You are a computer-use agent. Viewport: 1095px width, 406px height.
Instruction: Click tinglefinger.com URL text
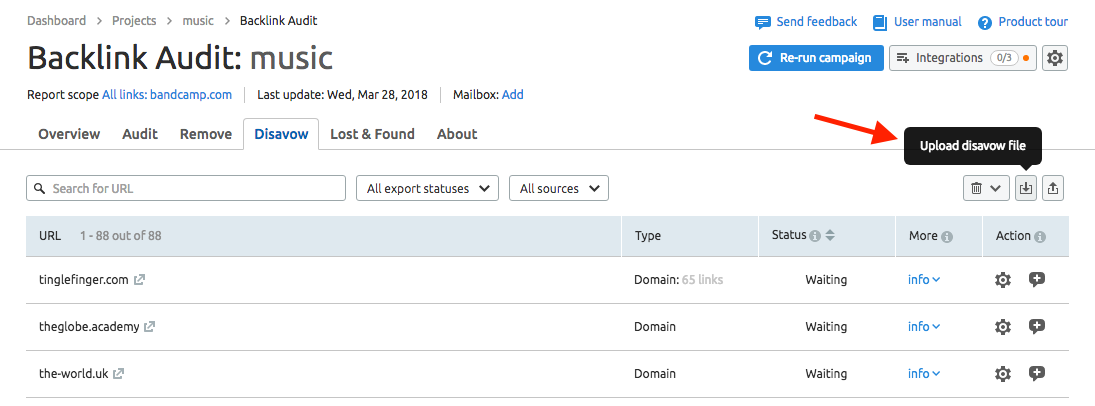84,280
